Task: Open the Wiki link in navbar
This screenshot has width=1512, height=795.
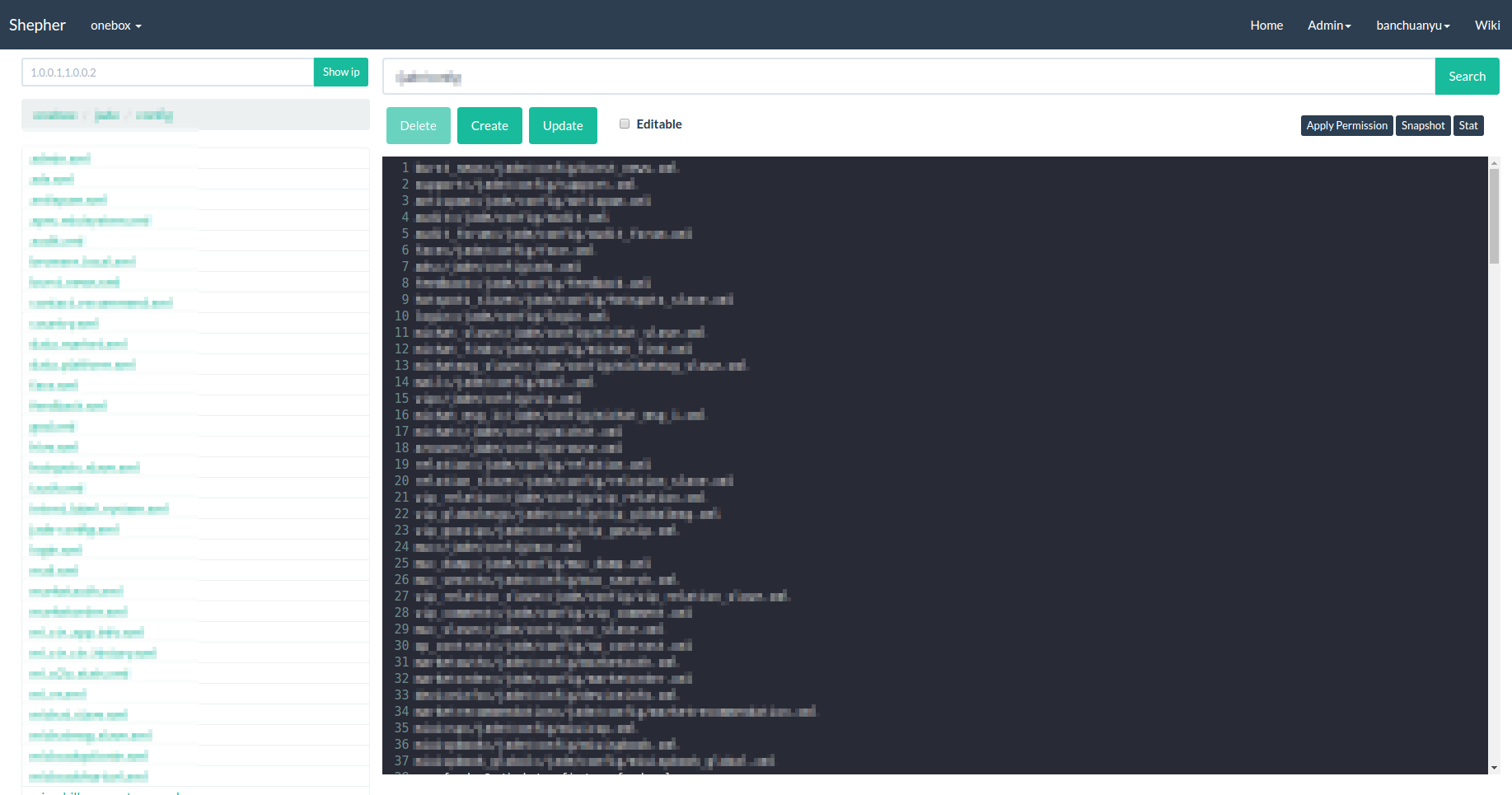Action: (1487, 26)
